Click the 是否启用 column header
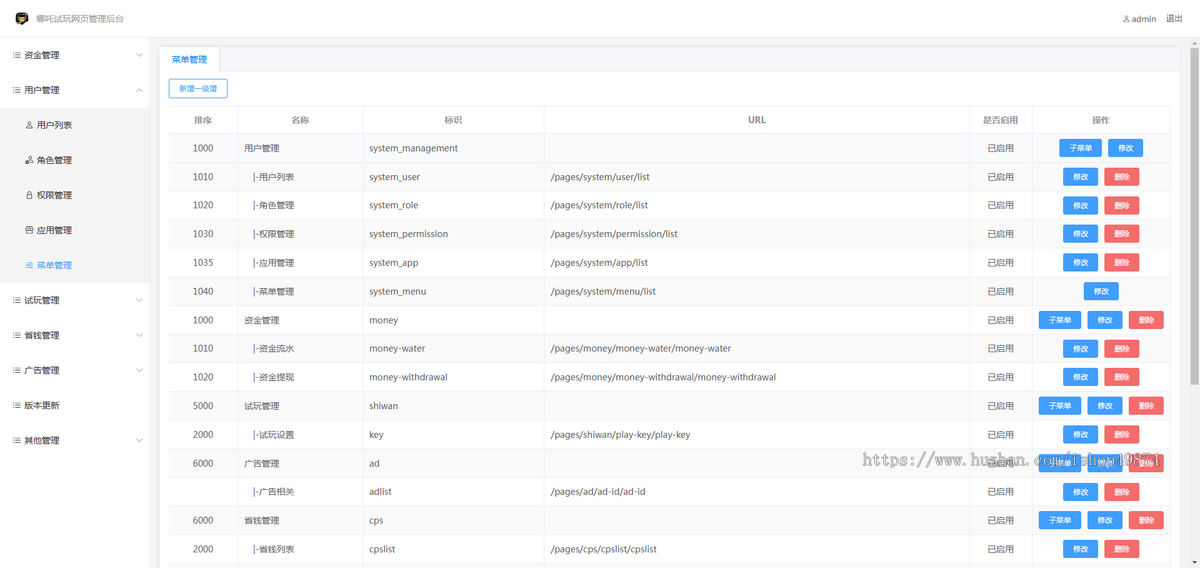The height and width of the screenshot is (568, 1200). pos(1001,120)
